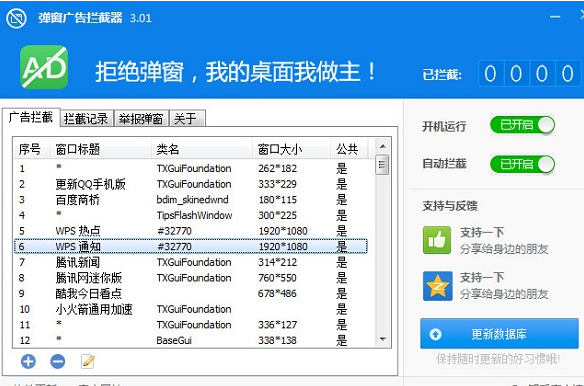Select the row 酷我今日看点
This screenshot has height=386, width=584.
pyautogui.click(x=191, y=294)
